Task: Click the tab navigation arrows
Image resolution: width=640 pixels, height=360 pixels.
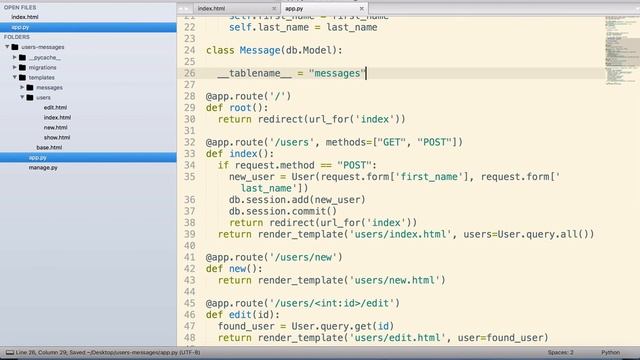Action: 184,9
